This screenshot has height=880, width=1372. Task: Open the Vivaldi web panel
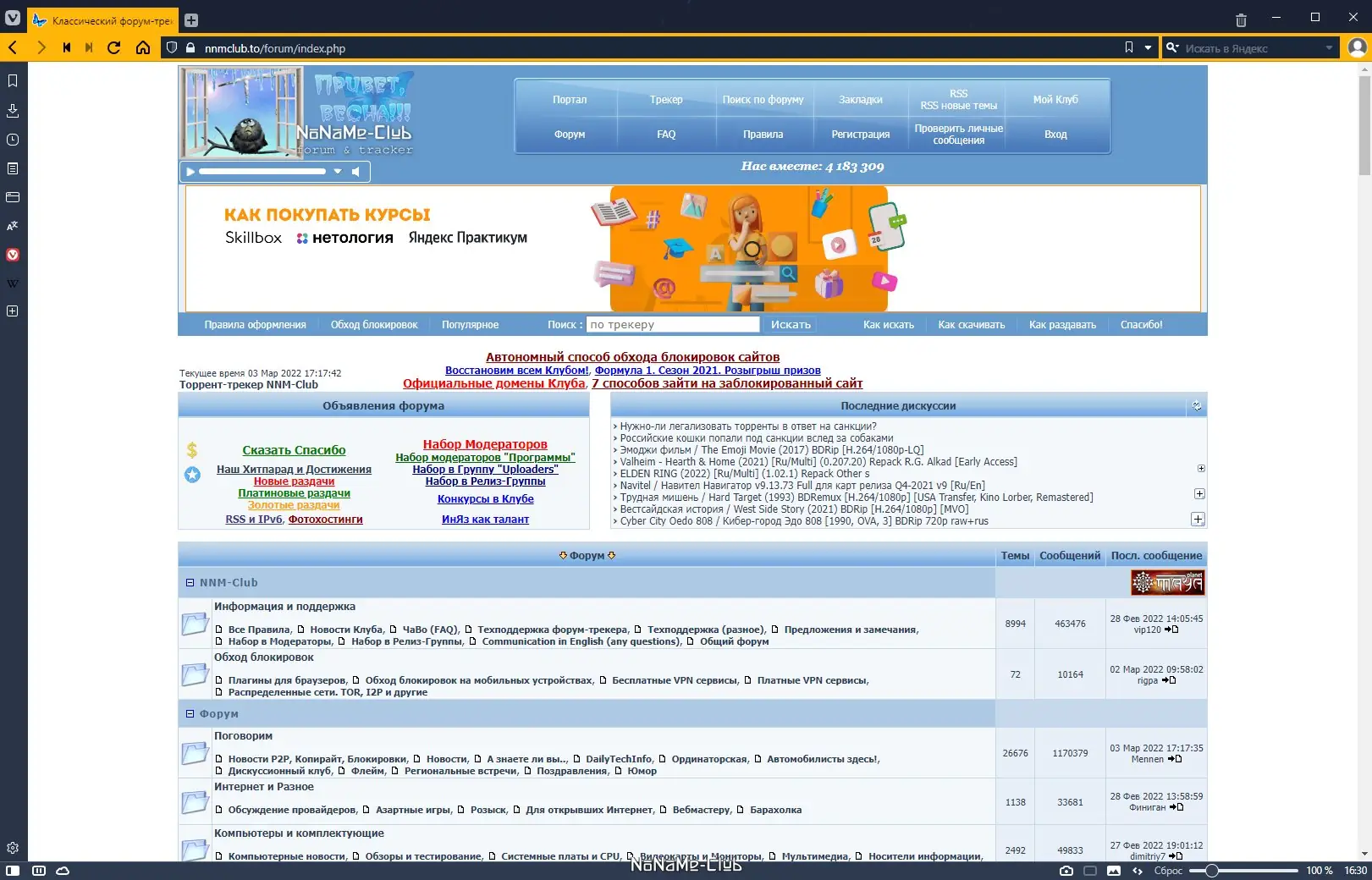click(x=13, y=255)
